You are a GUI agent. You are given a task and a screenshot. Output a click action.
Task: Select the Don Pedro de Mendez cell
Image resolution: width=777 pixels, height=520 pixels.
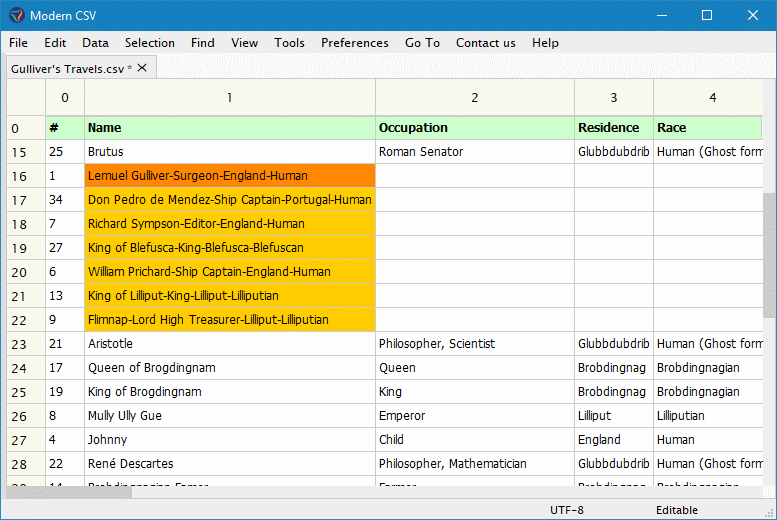point(230,200)
